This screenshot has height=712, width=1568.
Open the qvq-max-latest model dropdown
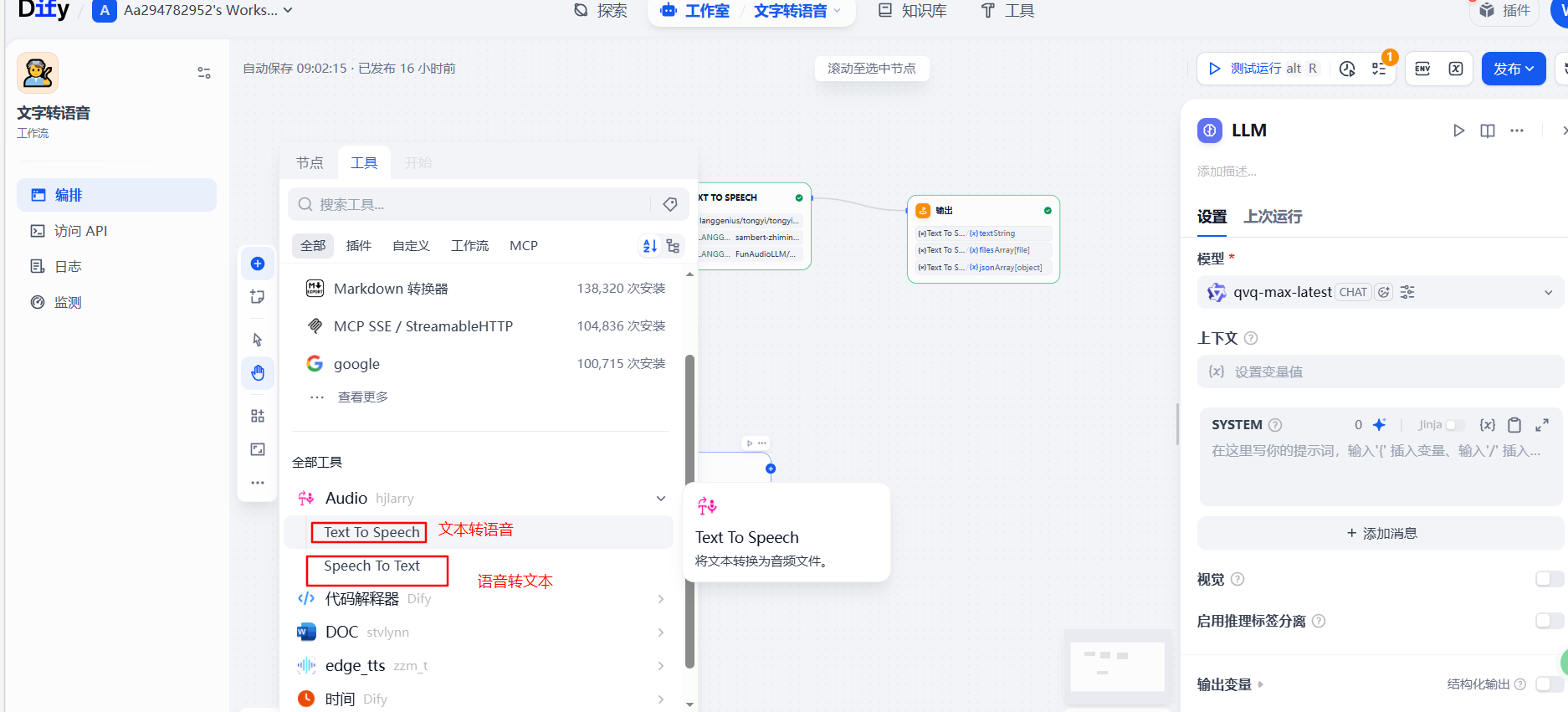[x=1381, y=292]
